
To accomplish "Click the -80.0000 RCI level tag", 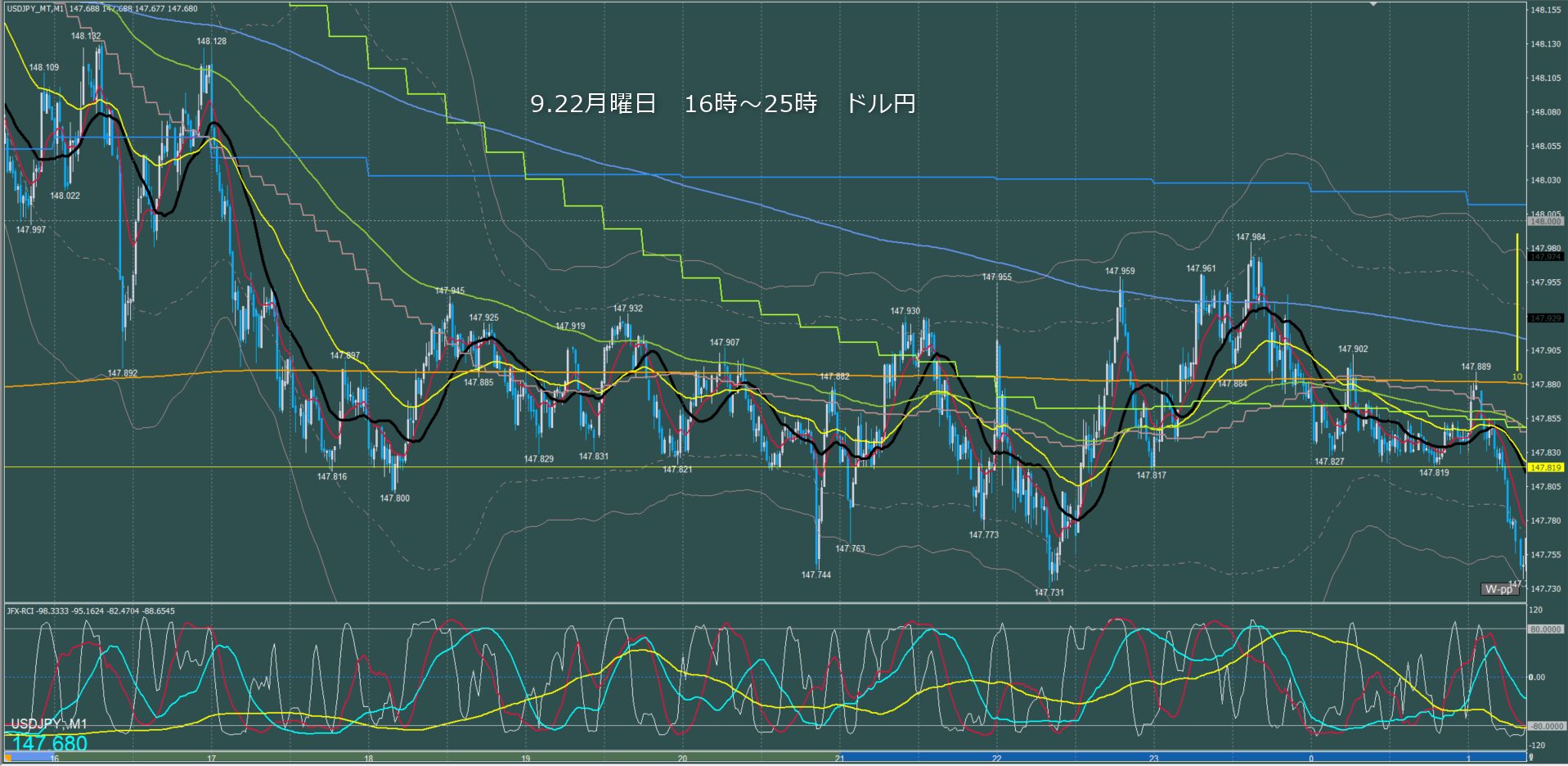I will pos(1545,726).
